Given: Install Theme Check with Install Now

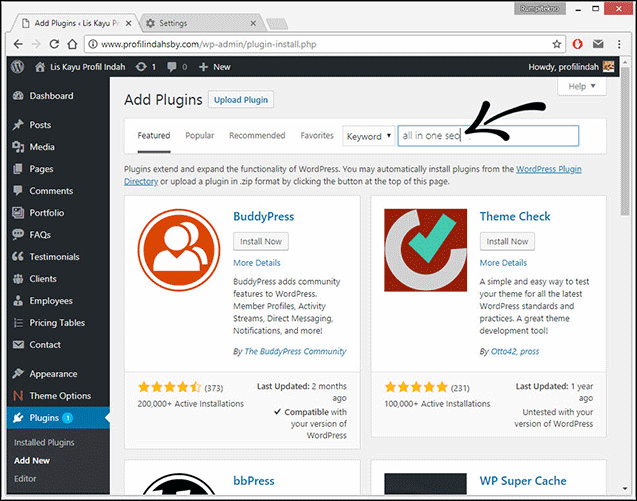Looking at the screenshot, I should (x=507, y=241).
